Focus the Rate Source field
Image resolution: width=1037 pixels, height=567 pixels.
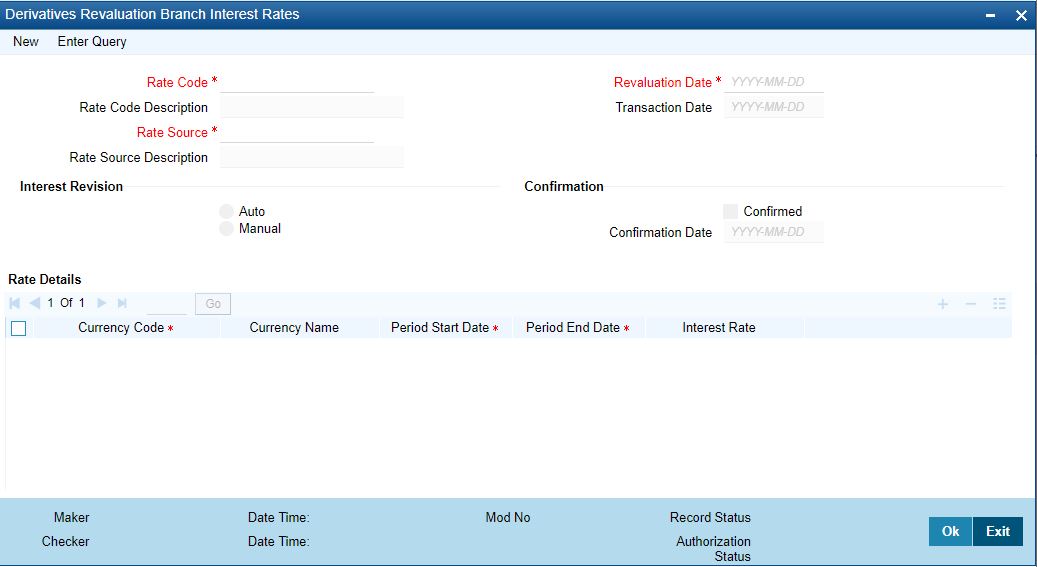(297, 132)
